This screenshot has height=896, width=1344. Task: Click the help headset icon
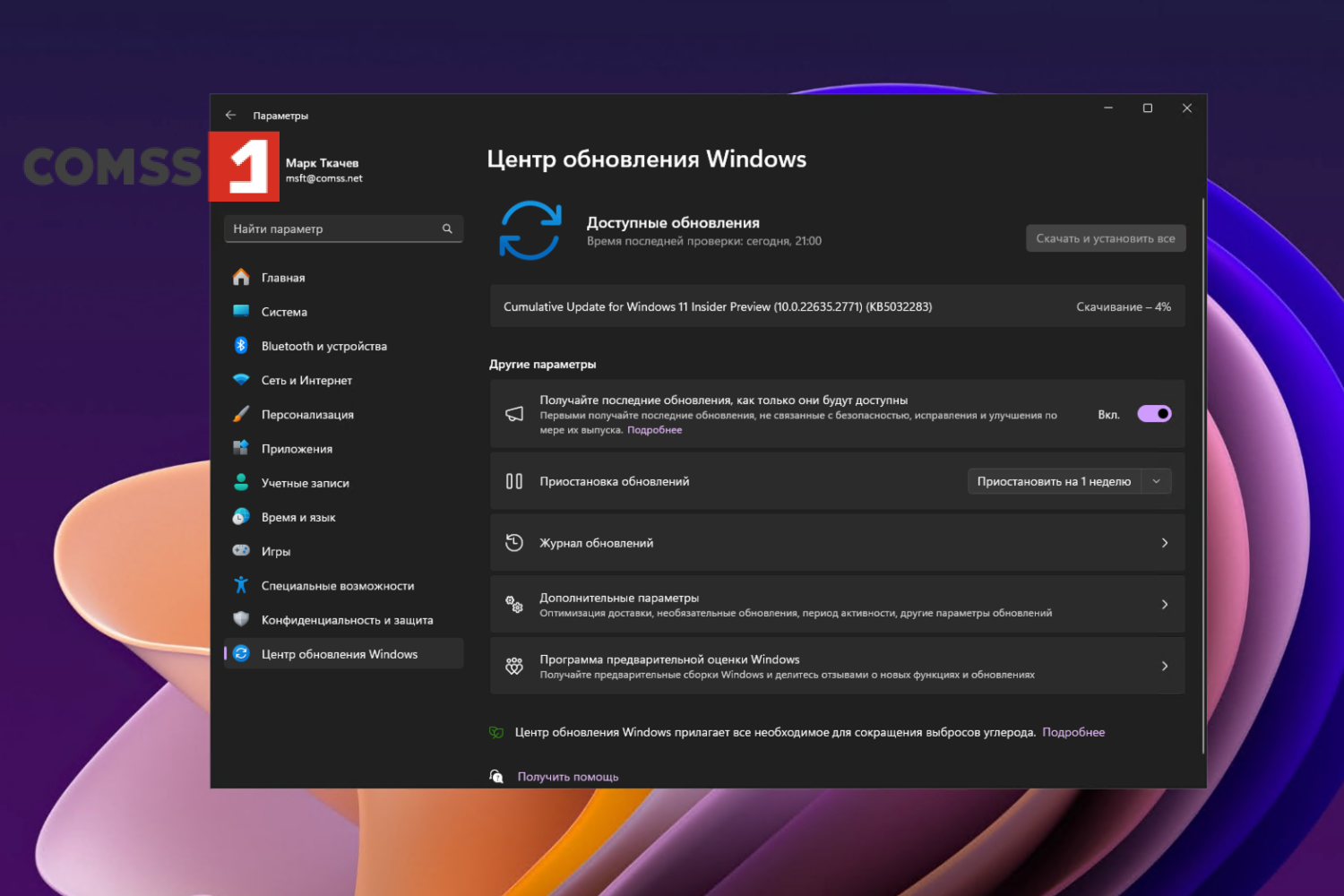point(496,776)
